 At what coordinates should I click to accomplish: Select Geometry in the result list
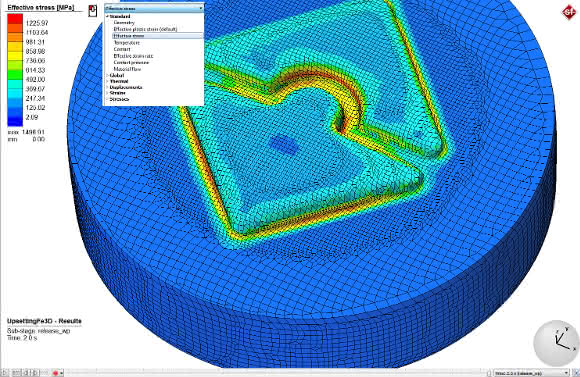point(124,23)
